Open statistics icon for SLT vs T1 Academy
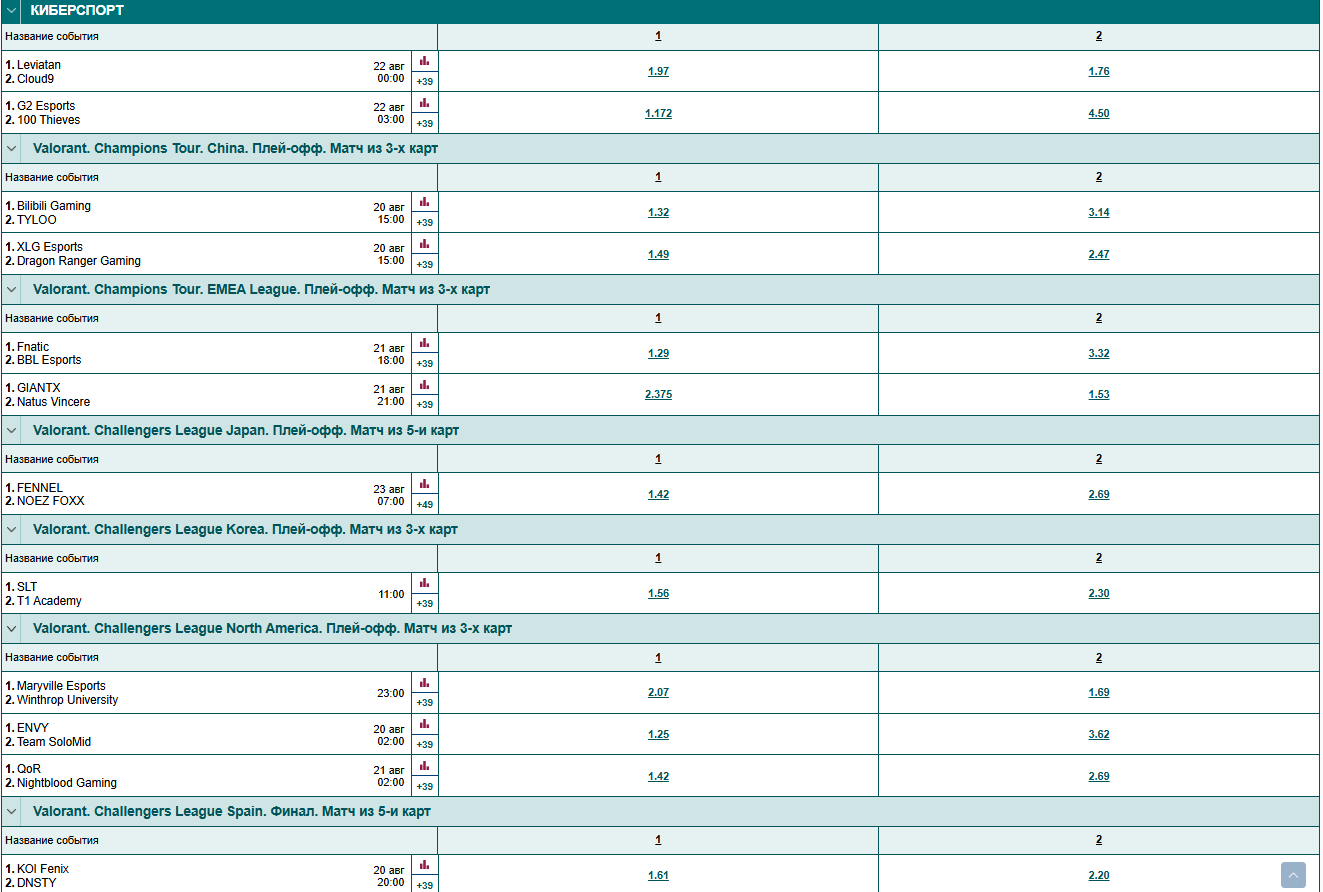 [x=425, y=583]
